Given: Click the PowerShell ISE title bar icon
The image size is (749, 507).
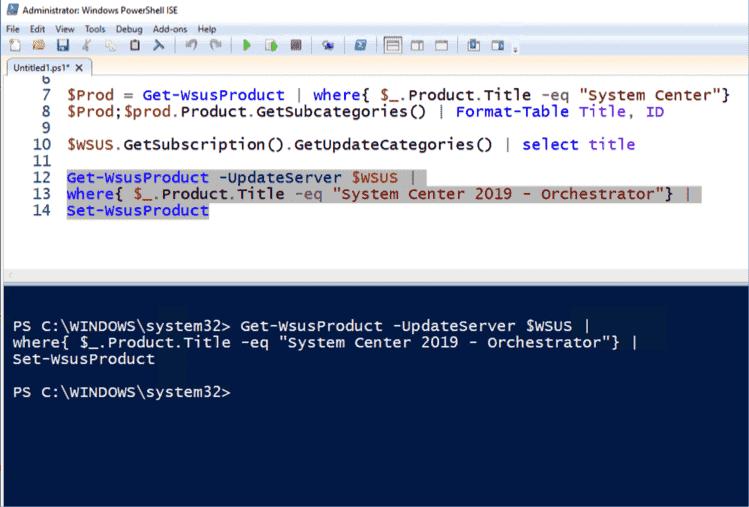Looking at the screenshot, I should 12,10.
